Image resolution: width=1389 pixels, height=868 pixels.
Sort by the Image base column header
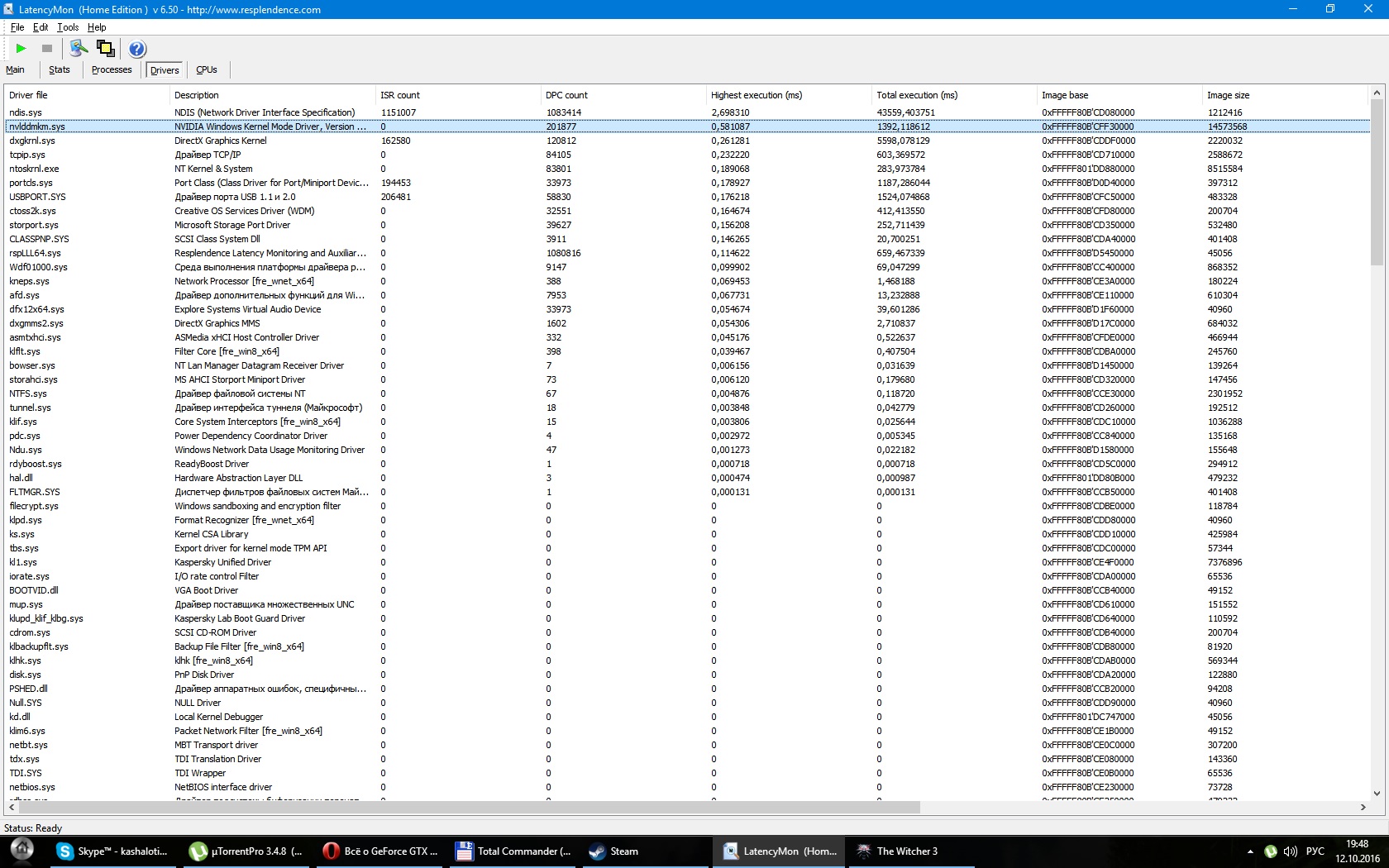pos(1120,95)
